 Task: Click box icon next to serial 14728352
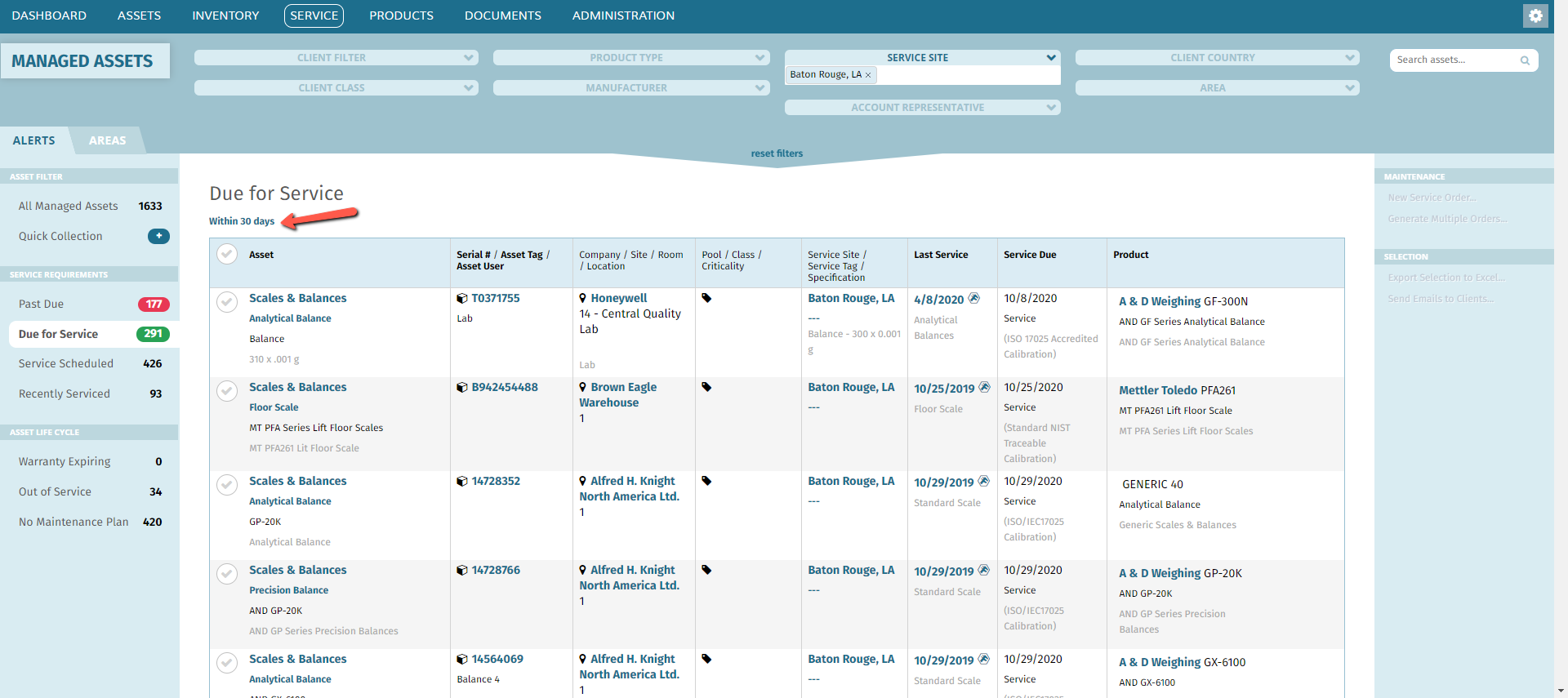point(462,482)
